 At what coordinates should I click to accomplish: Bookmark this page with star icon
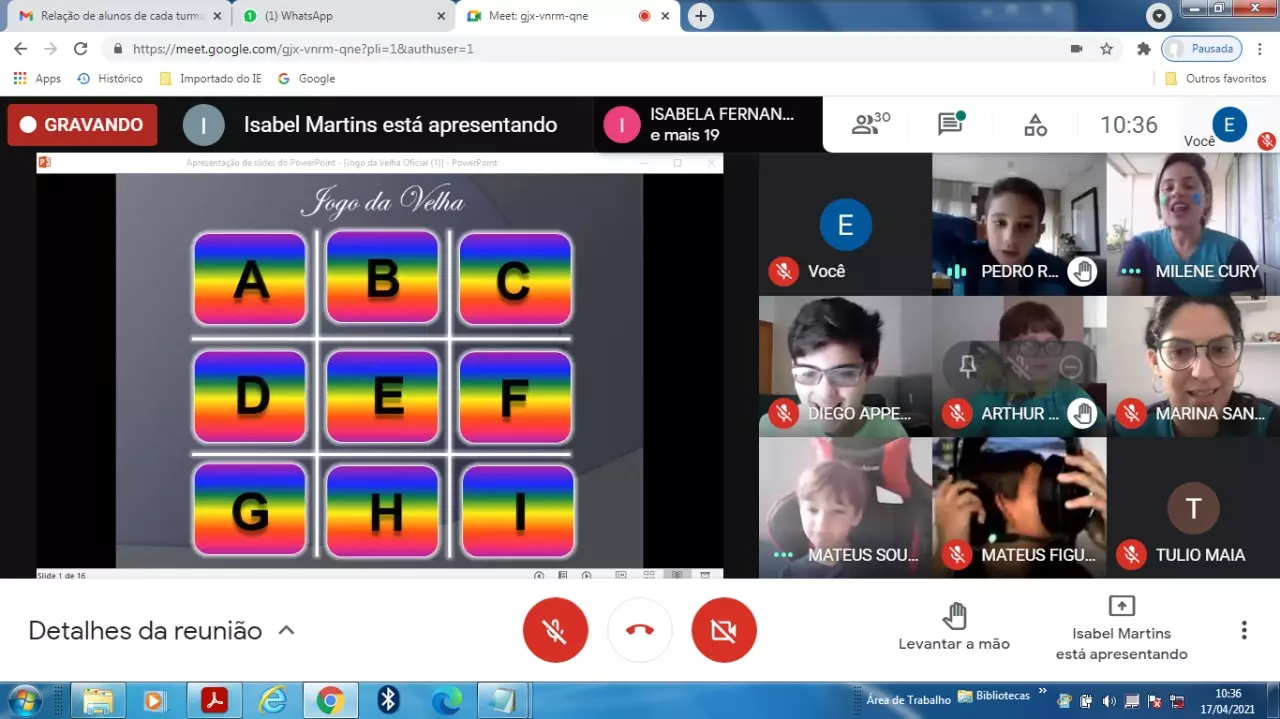pyautogui.click(x=1106, y=48)
